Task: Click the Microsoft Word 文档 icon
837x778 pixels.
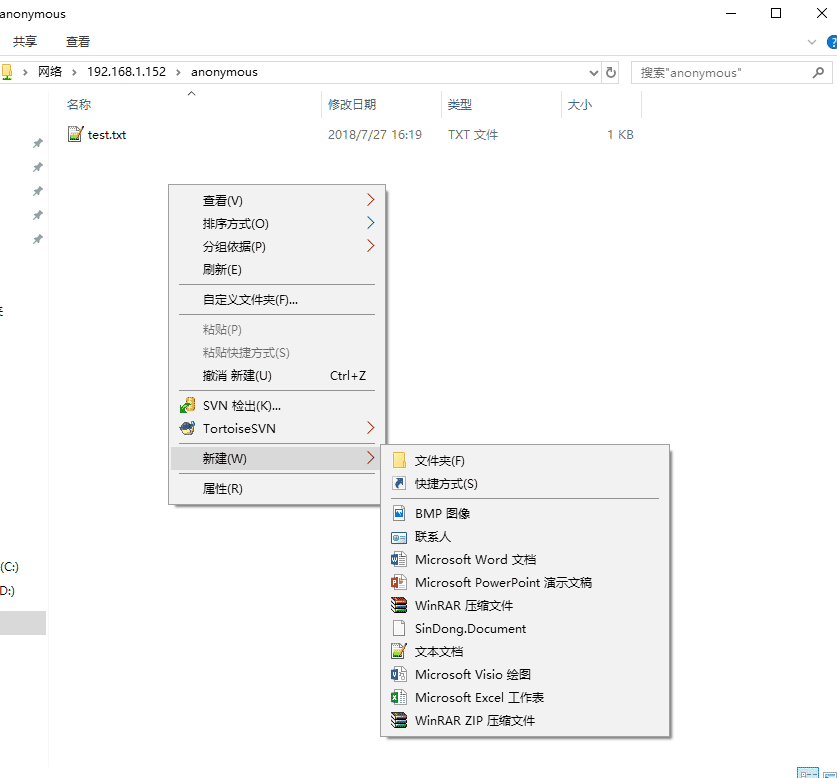Action: (399, 559)
